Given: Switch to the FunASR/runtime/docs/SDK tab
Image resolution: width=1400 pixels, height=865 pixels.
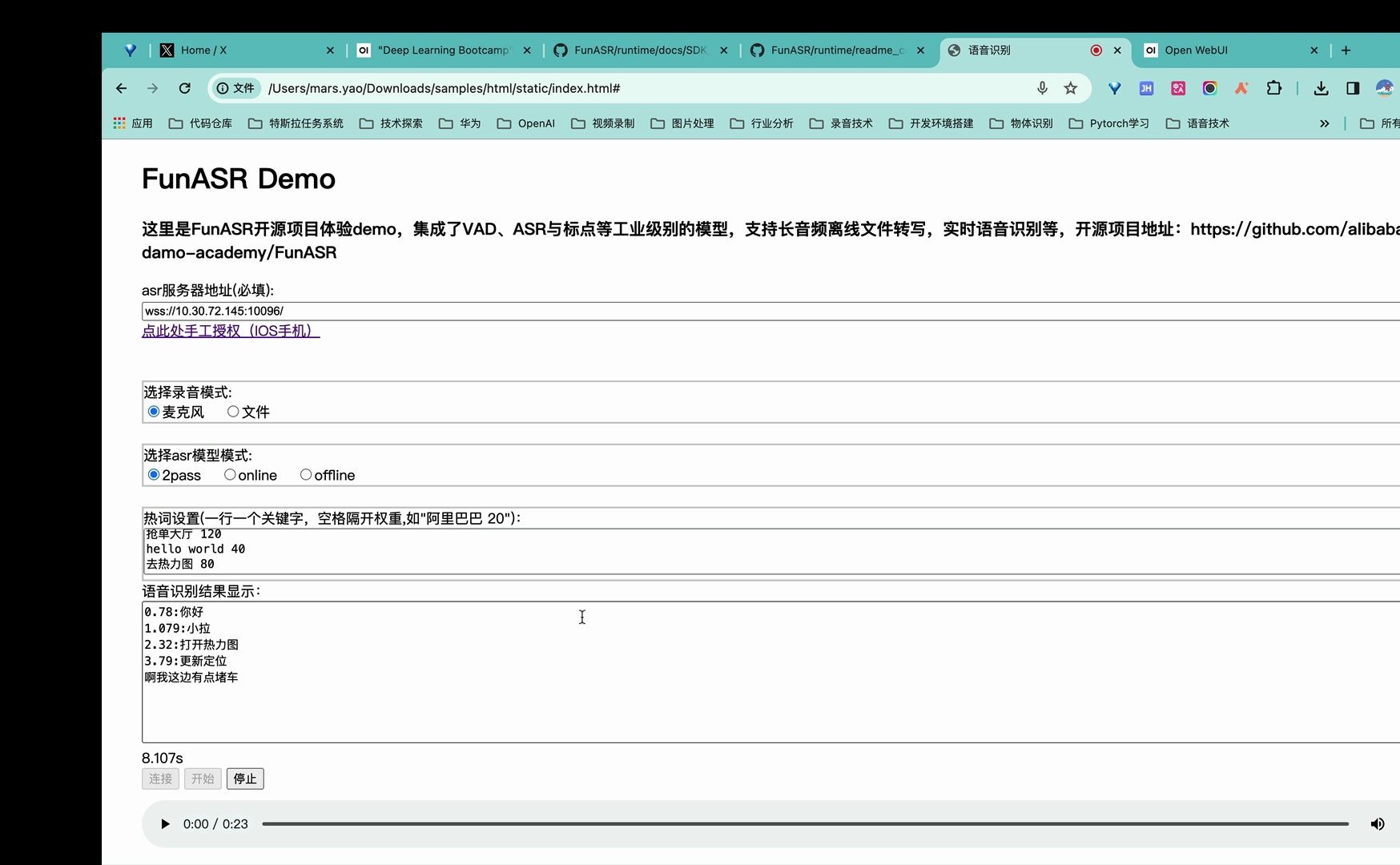Looking at the screenshot, I should point(640,50).
